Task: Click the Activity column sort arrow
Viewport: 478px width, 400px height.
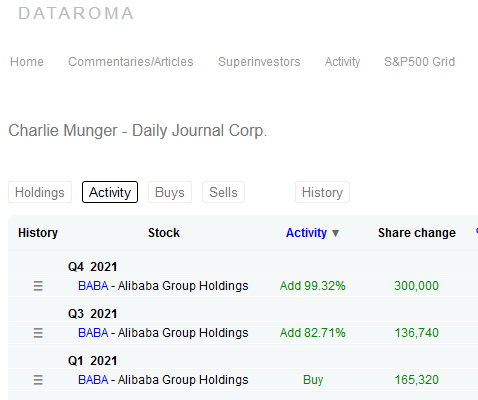Action: pyautogui.click(x=336, y=233)
